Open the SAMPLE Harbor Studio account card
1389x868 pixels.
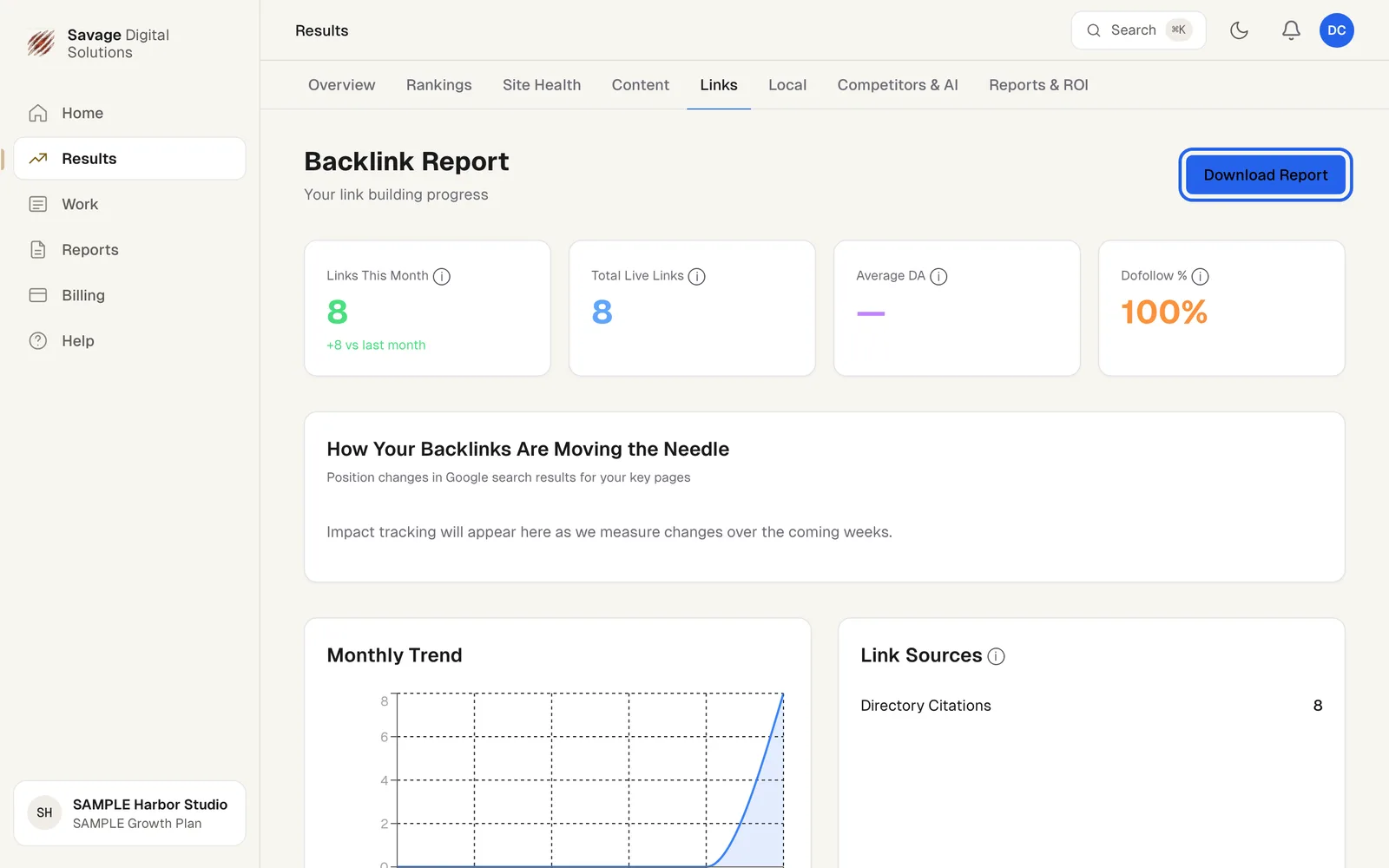129,813
